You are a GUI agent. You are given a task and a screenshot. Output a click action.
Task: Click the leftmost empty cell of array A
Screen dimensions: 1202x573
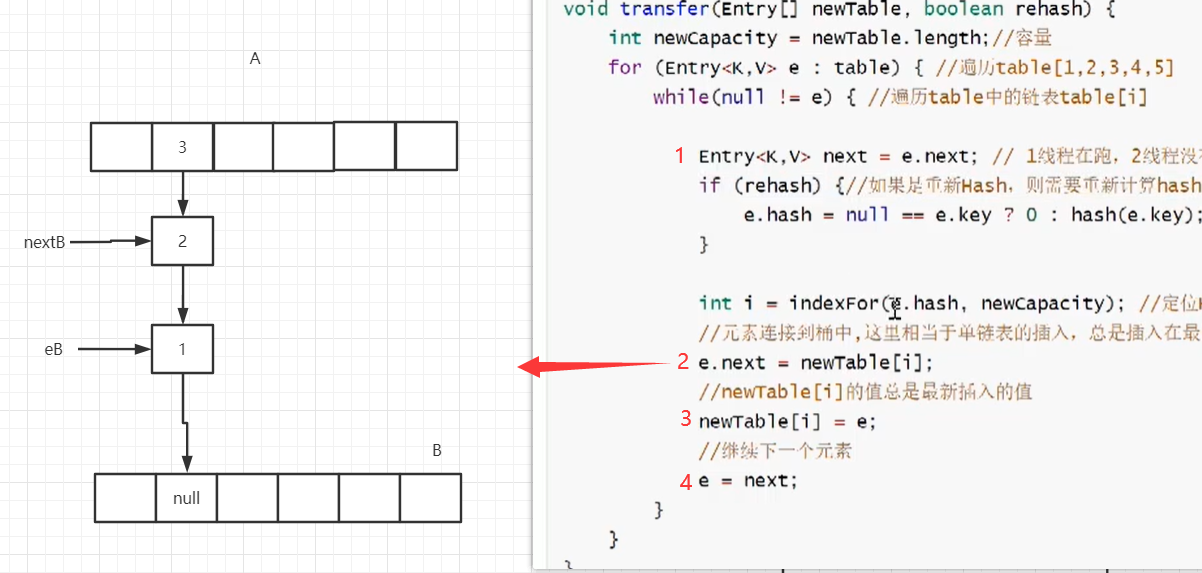point(121,146)
